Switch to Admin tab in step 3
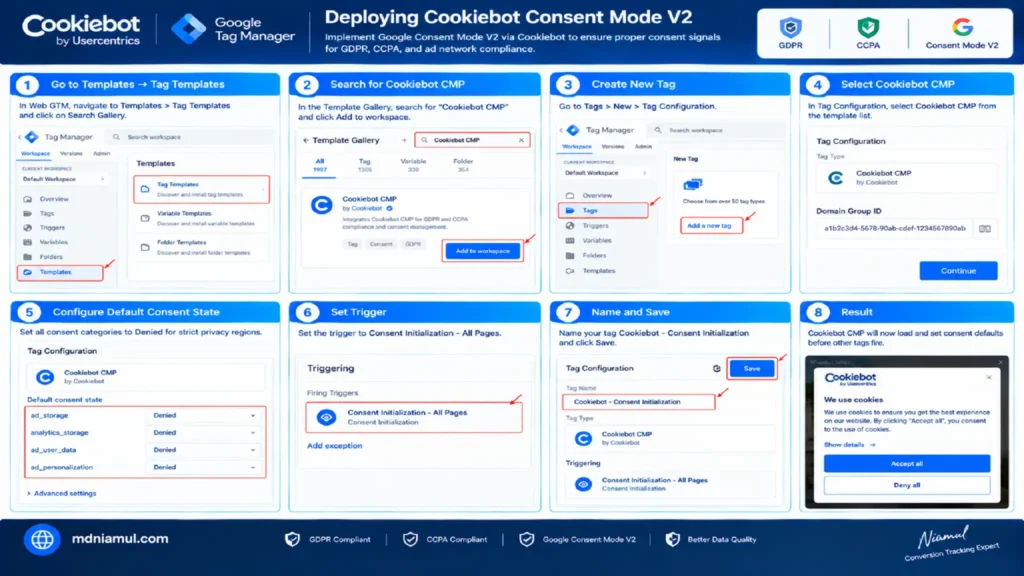 tap(643, 147)
